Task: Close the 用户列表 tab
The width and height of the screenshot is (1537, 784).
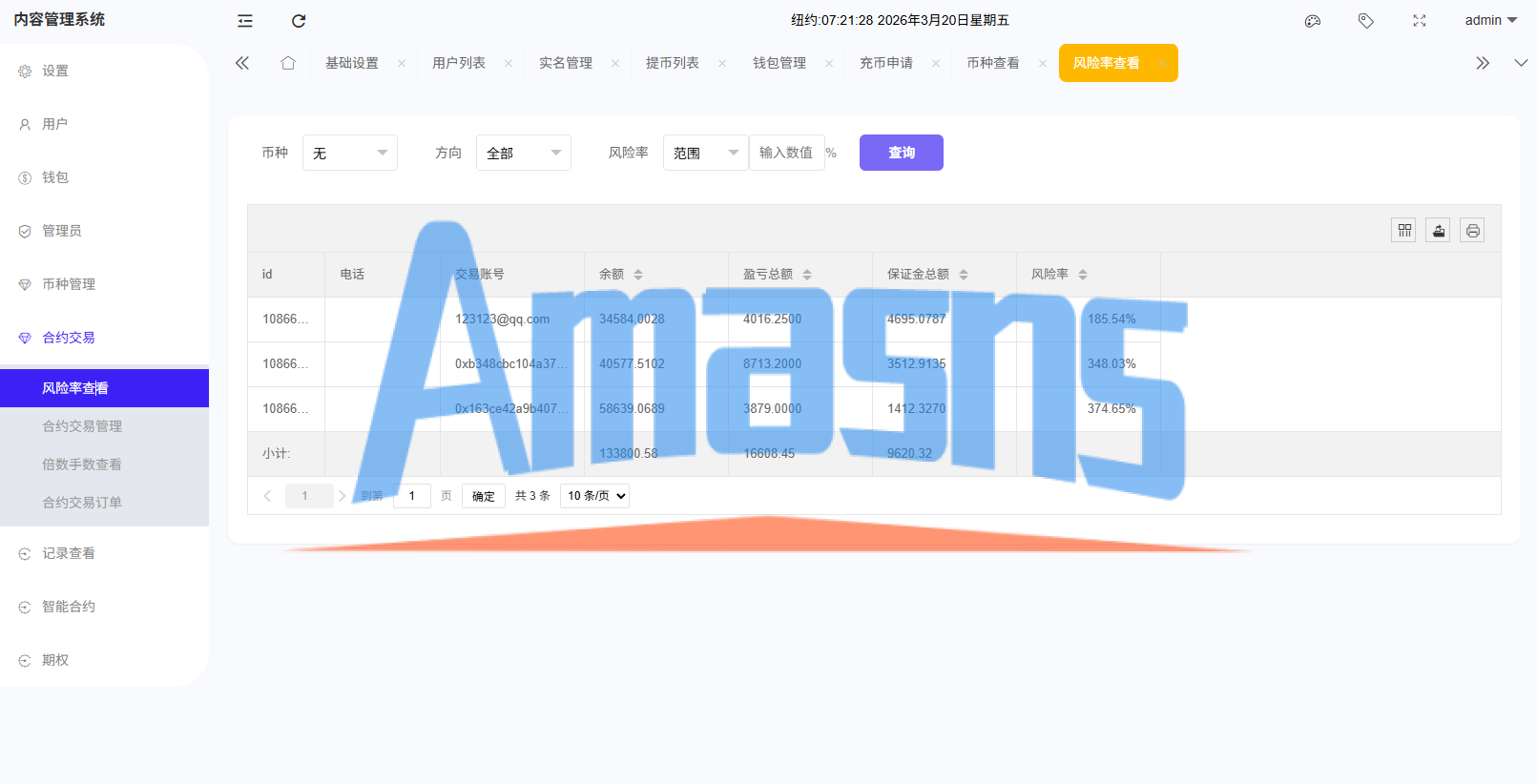Action: (x=509, y=64)
